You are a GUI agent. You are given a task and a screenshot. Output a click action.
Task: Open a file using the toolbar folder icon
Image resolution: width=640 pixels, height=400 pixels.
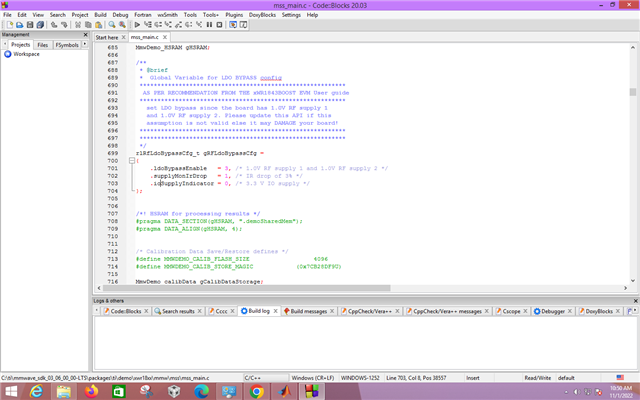[x=20, y=25]
